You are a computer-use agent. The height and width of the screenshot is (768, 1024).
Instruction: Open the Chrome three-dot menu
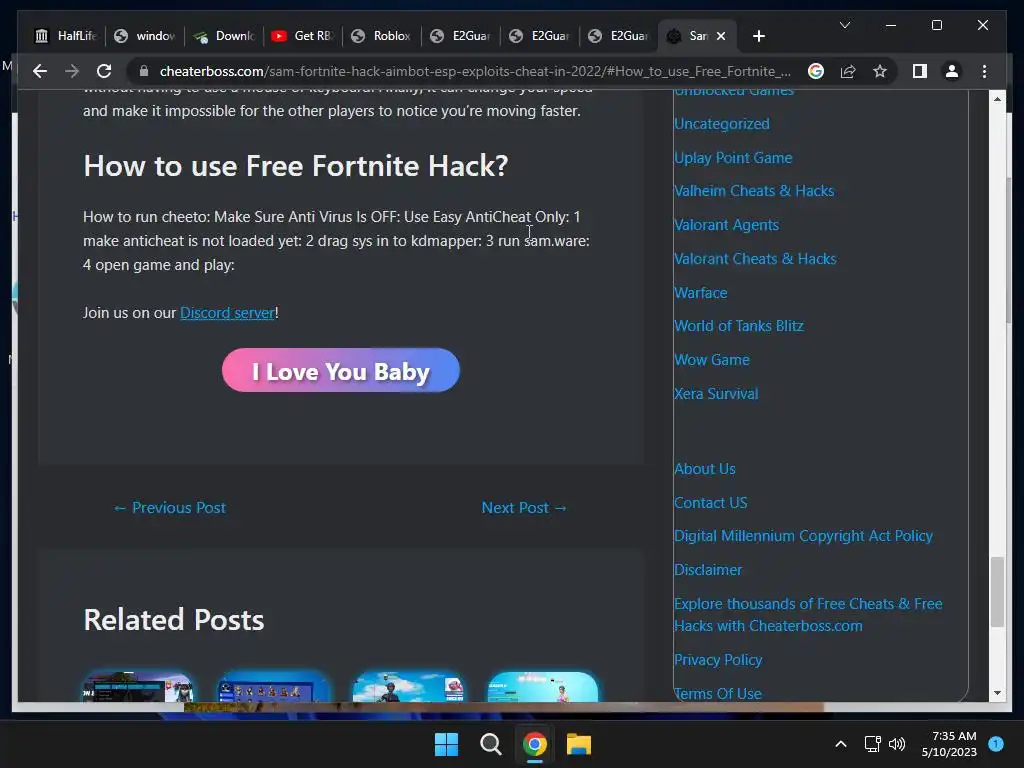[x=984, y=71]
